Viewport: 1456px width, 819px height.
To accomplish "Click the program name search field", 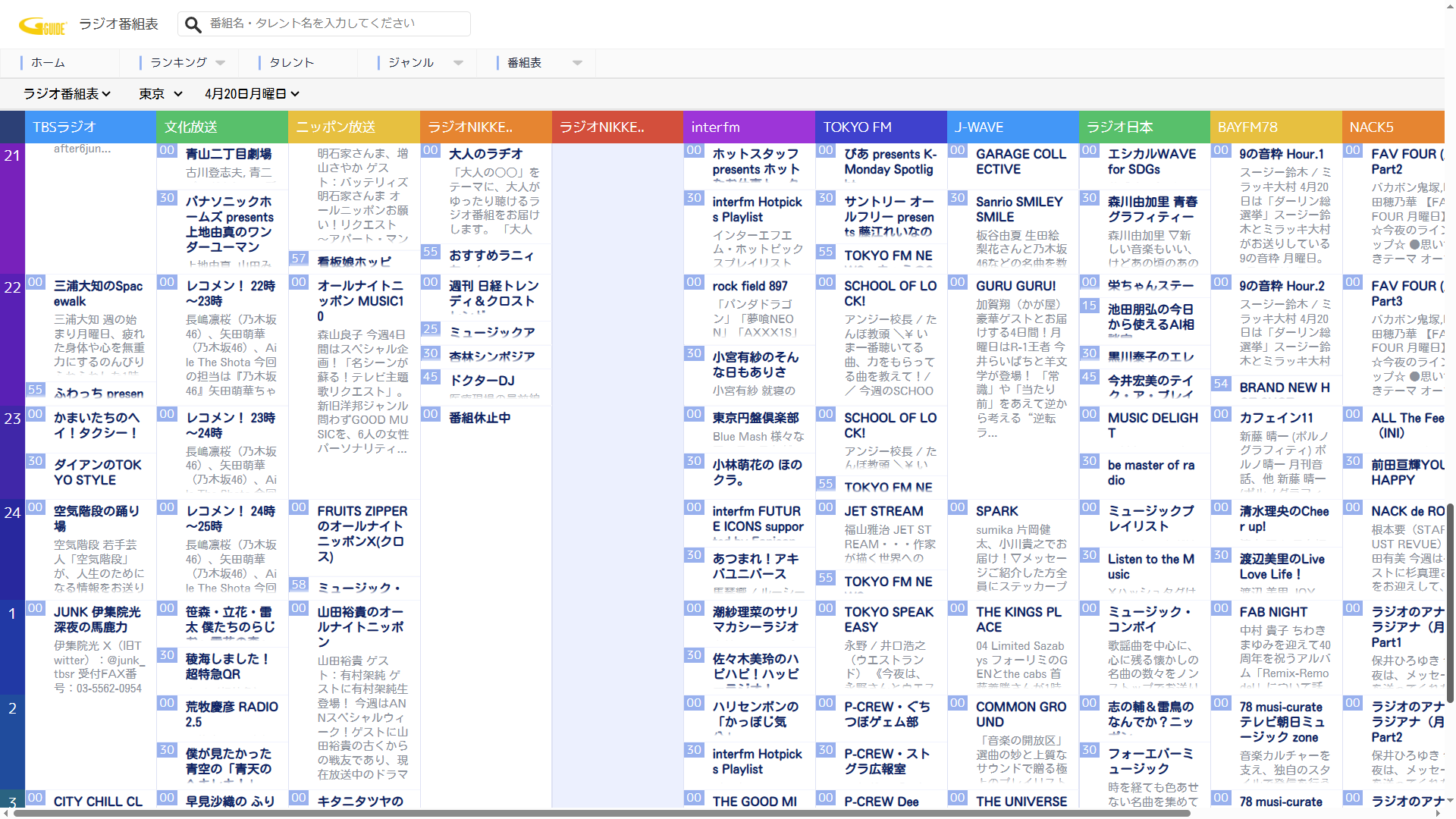I will (334, 24).
